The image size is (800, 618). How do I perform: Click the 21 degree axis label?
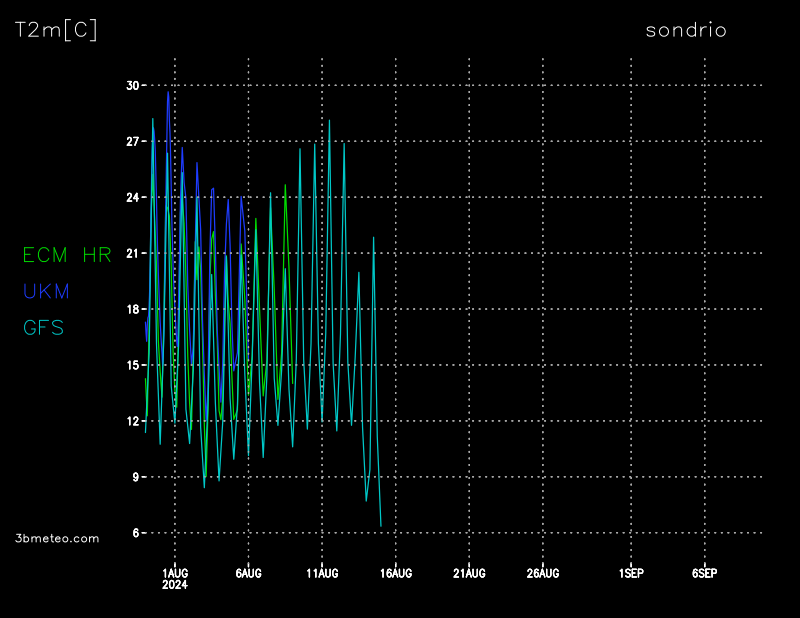tap(132, 254)
